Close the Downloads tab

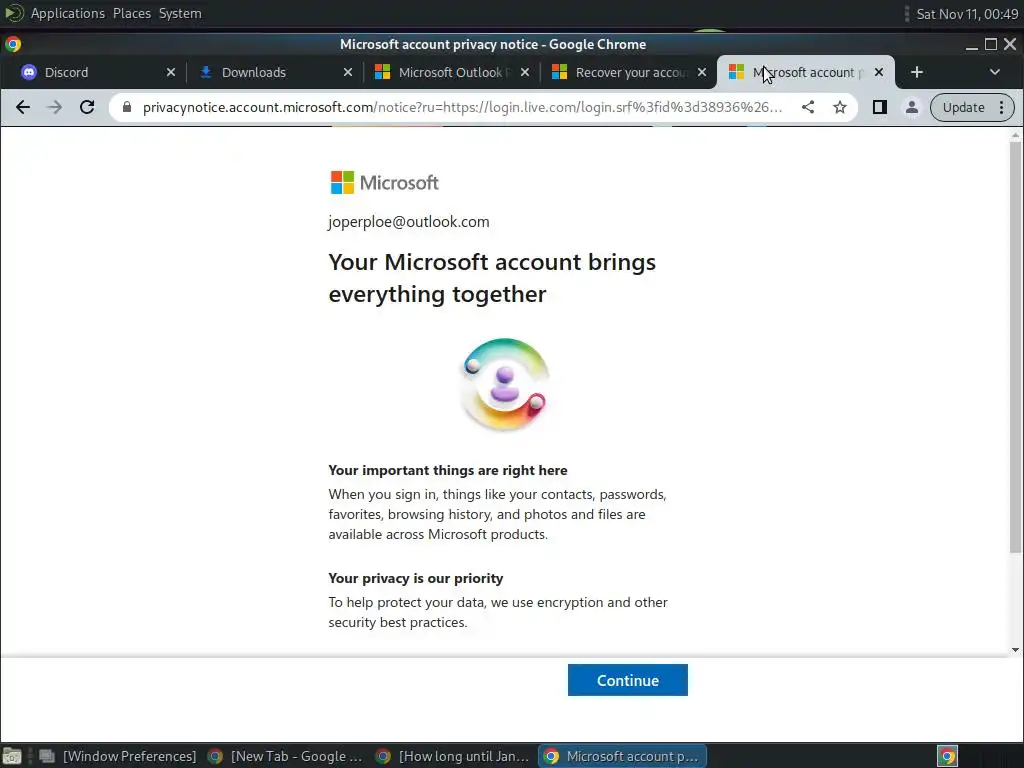tap(347, 72)
